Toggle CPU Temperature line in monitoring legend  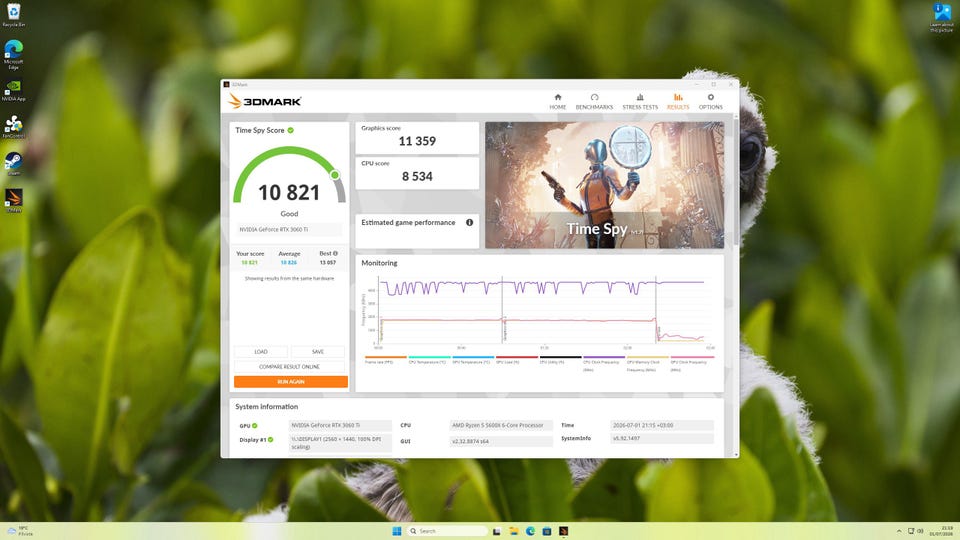pos(429,360)
